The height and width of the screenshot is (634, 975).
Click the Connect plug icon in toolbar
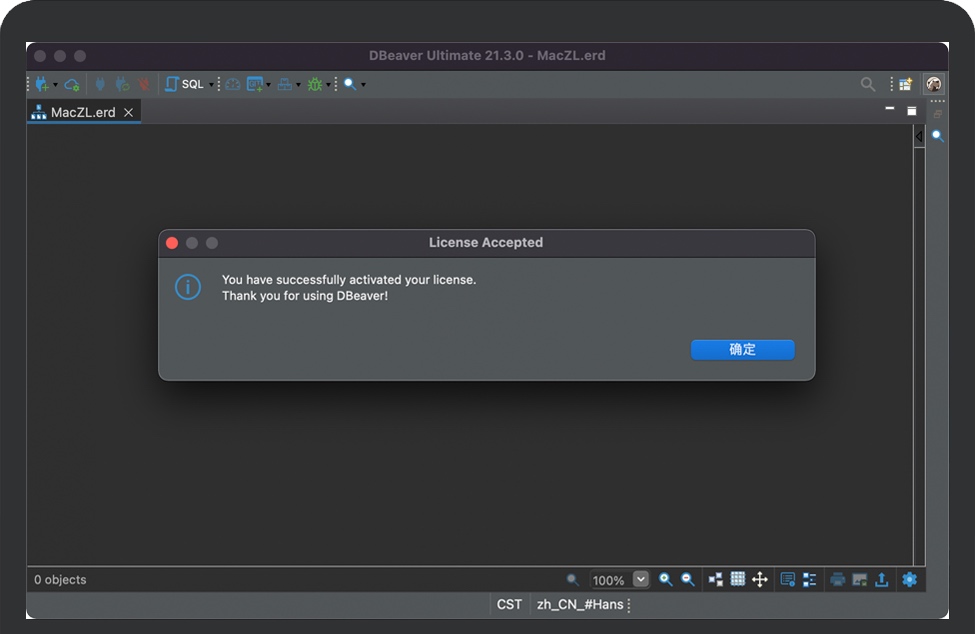click(100, 84)
